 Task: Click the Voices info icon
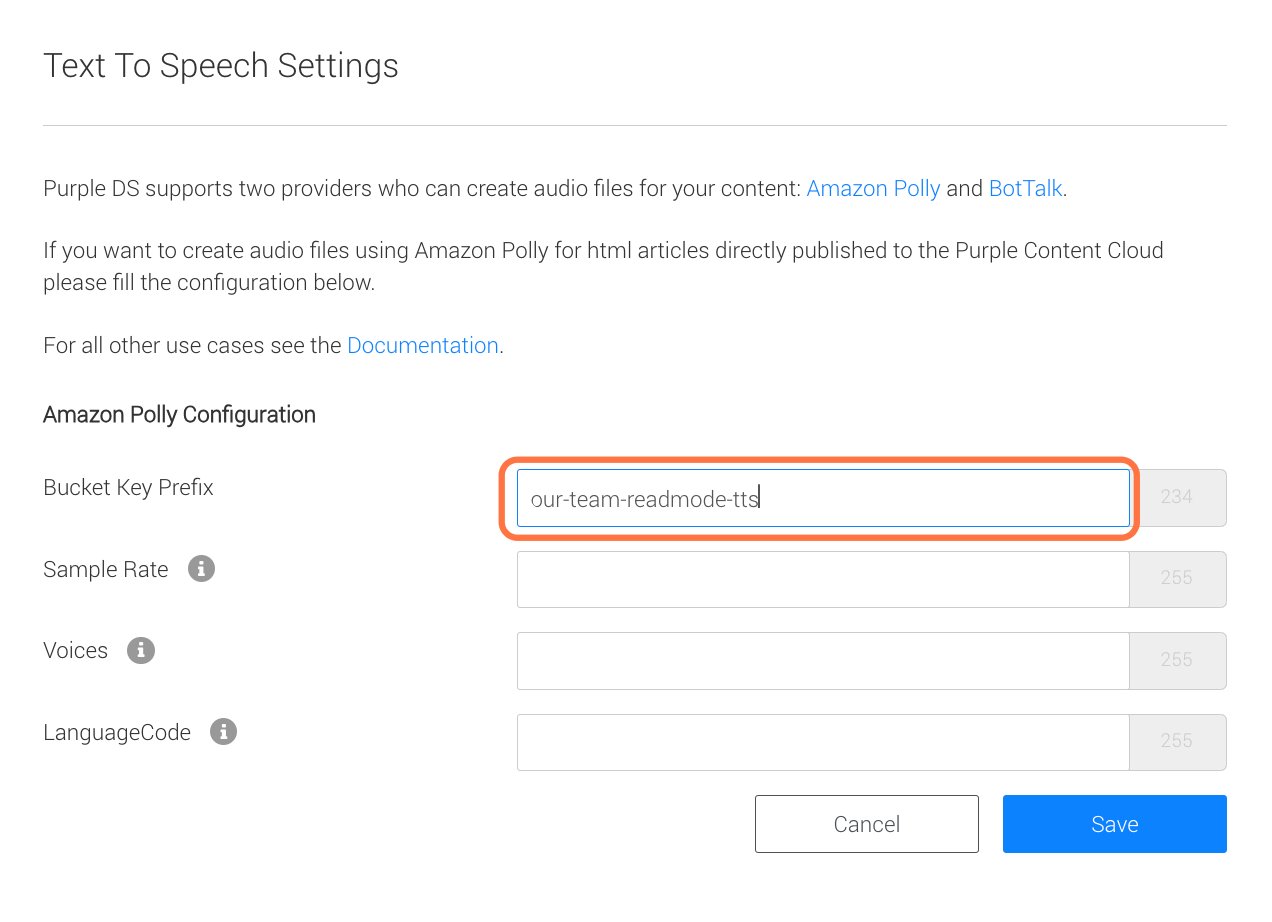pyautogui.click(x=141, y=650)
